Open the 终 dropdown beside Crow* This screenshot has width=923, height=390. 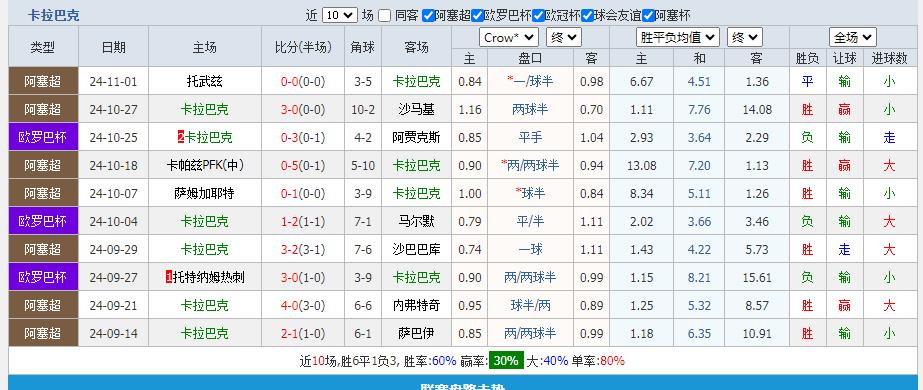click(x=563, y=38)
